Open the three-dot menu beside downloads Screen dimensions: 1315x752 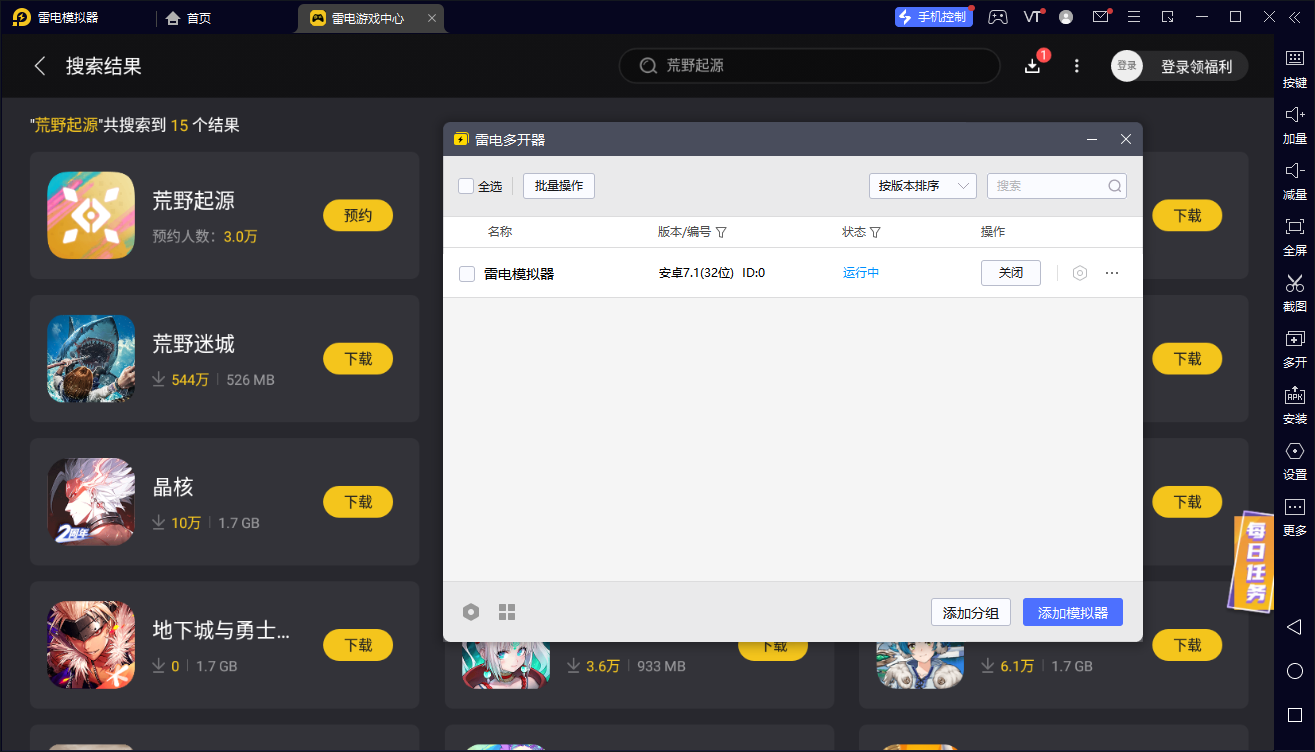tap(1077, 66)
